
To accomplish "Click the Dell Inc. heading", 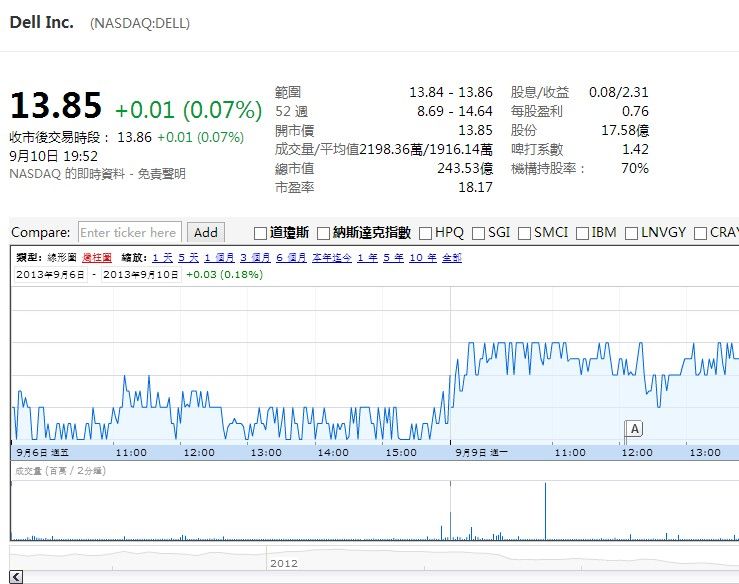I will (x=41, y=22).
